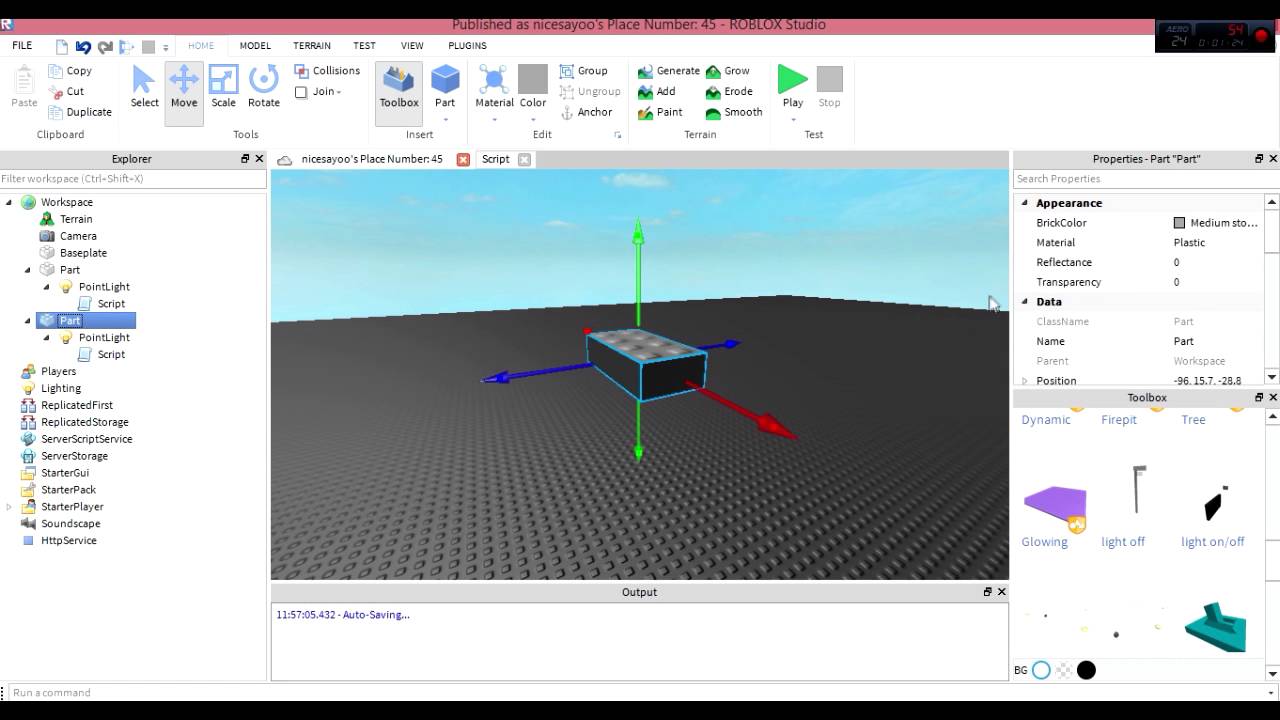The image size is (1280, 720).
Task: Redo the last undone action
Action: click(x=105, y=46)
